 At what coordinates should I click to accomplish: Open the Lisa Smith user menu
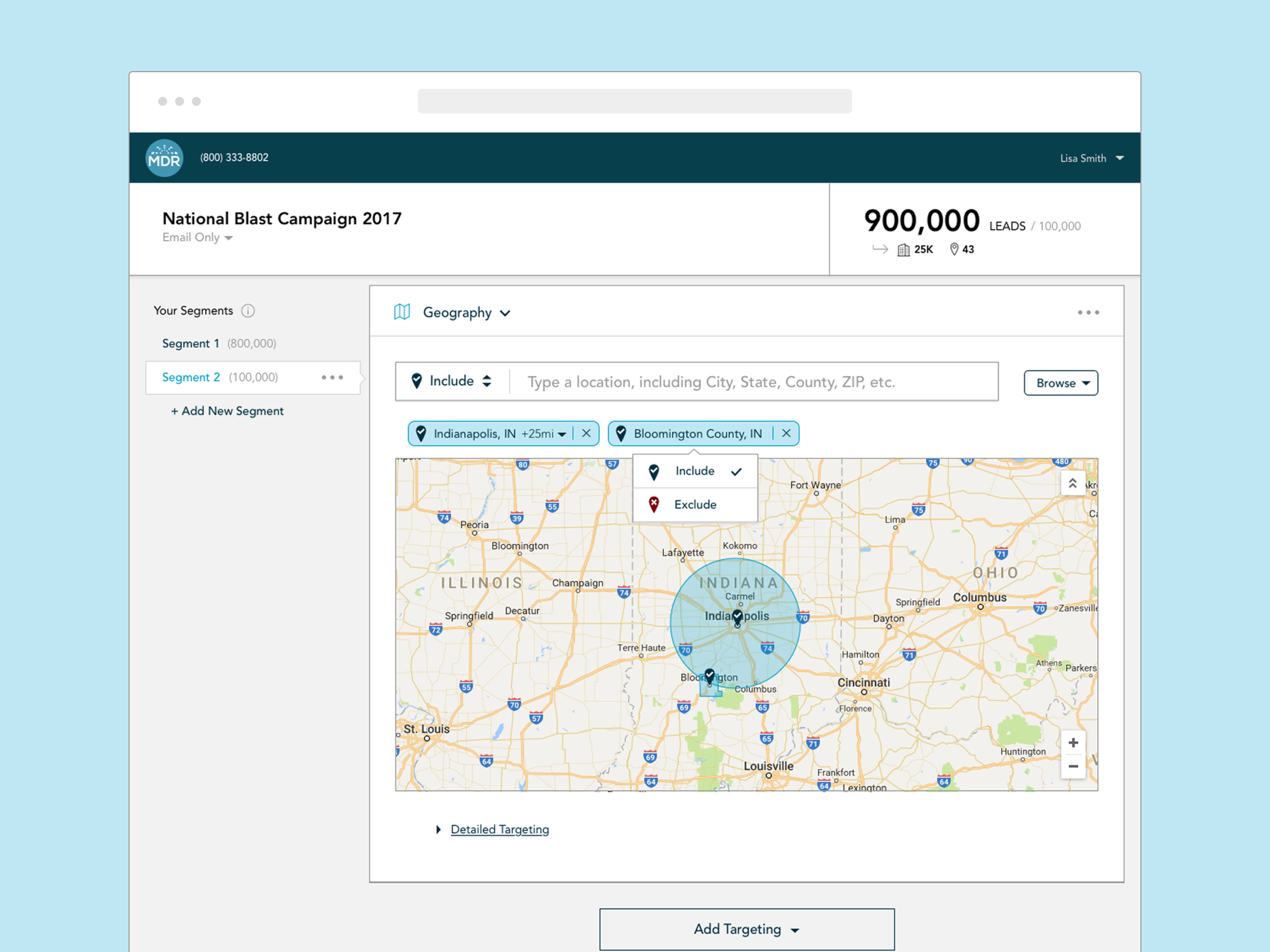tap(1091, 158)
